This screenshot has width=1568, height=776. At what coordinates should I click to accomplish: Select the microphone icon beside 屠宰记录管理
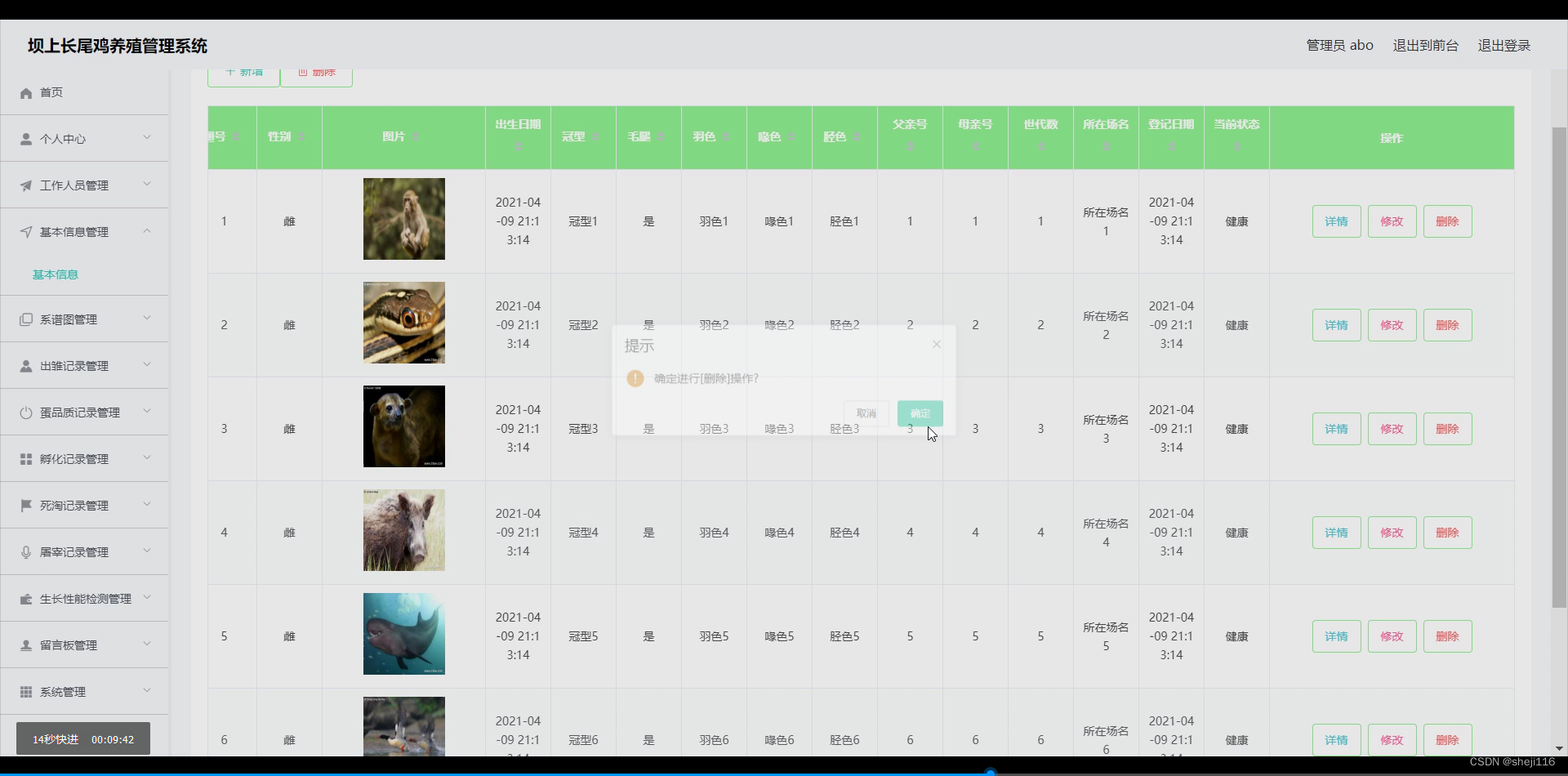point(25,551)
